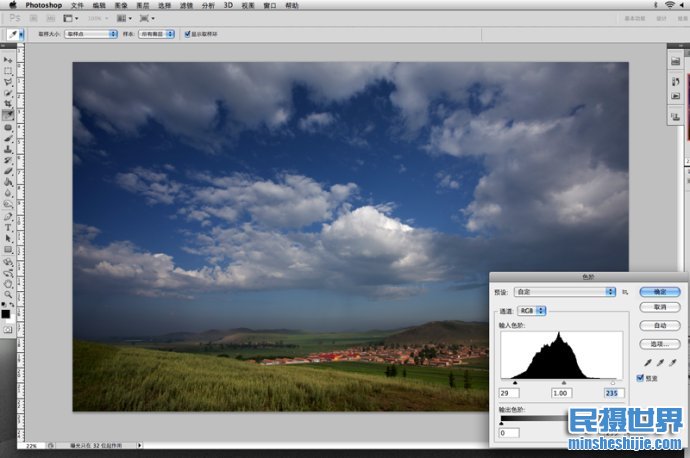Select the Type tool

(8, 227)
